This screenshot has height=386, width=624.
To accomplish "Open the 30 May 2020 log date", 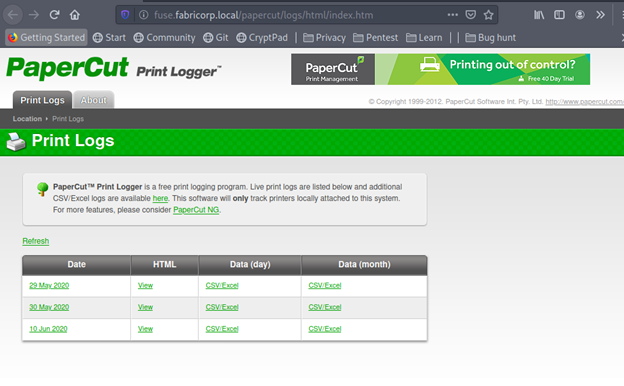I will [49, 307].
